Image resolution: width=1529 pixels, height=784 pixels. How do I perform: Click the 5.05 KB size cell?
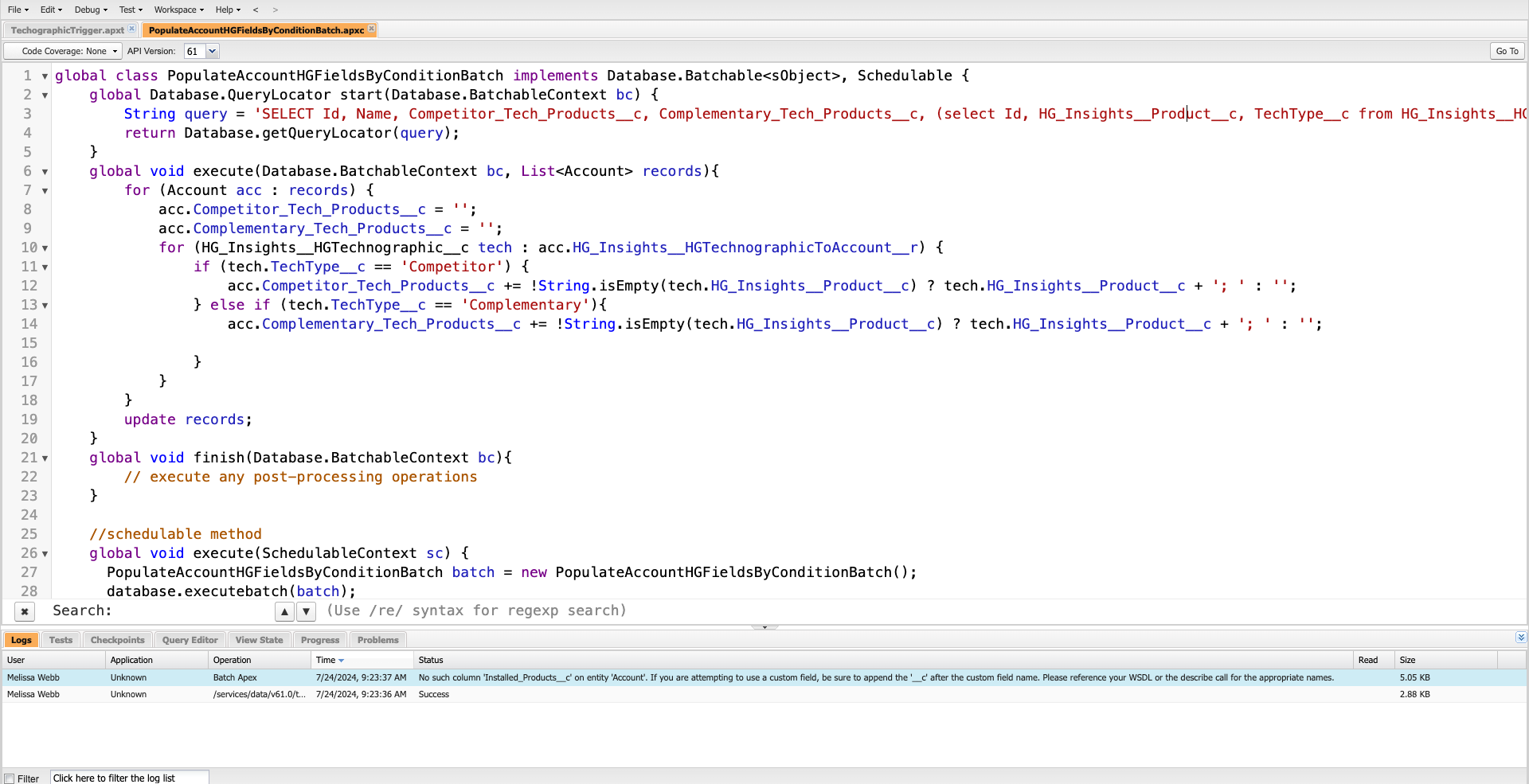tap(1414, 677)
